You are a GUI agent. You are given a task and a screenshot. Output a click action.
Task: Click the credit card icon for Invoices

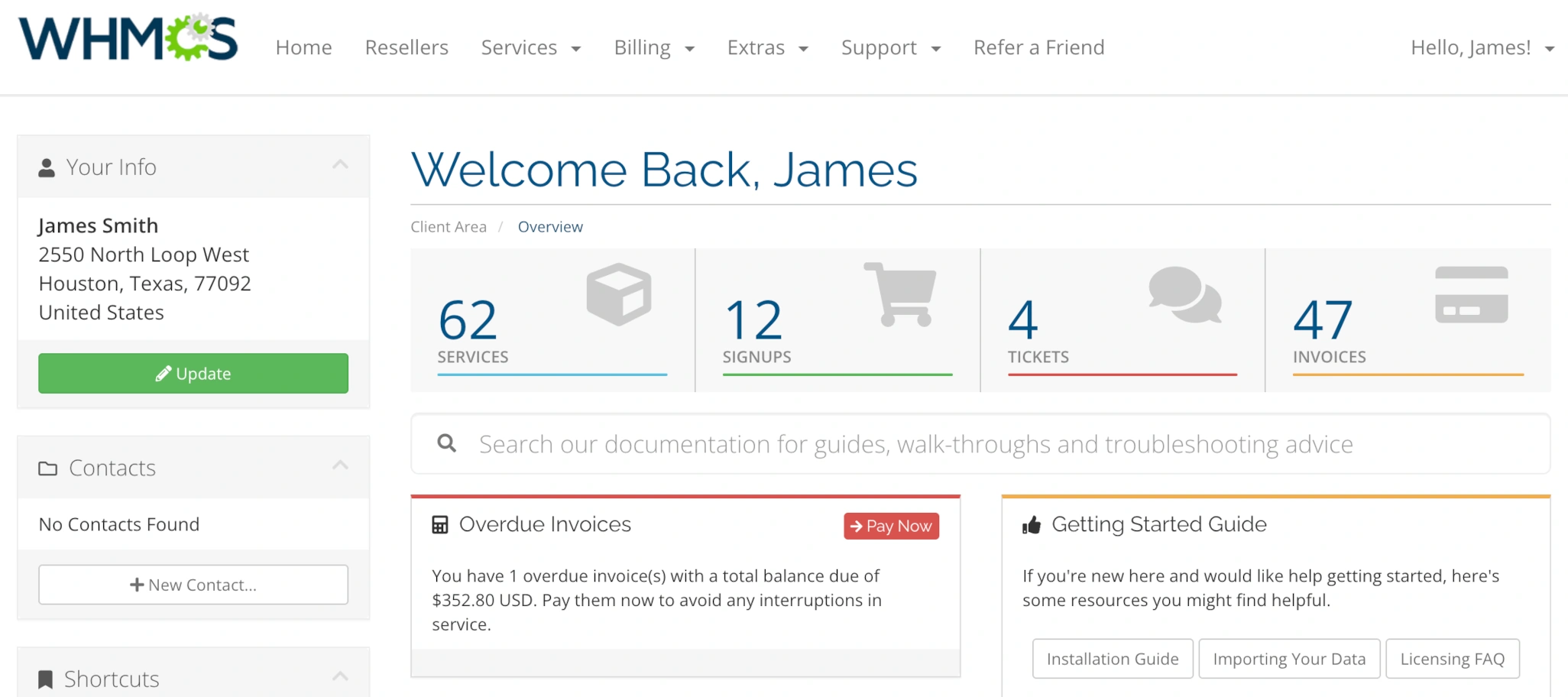1471,293
